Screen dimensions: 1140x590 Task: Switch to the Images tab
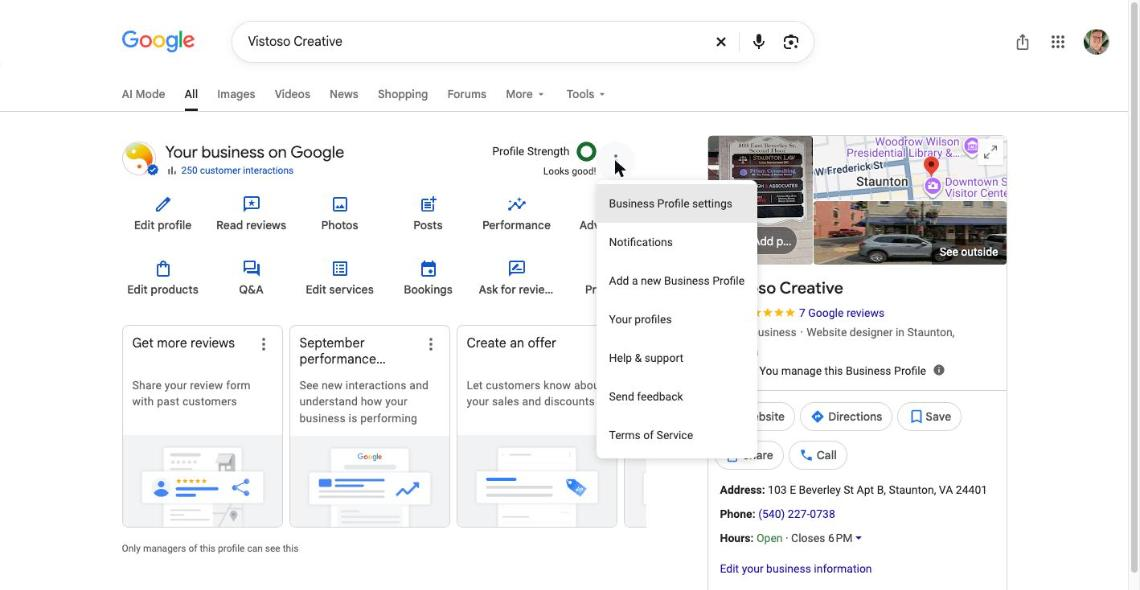(236, 94)
